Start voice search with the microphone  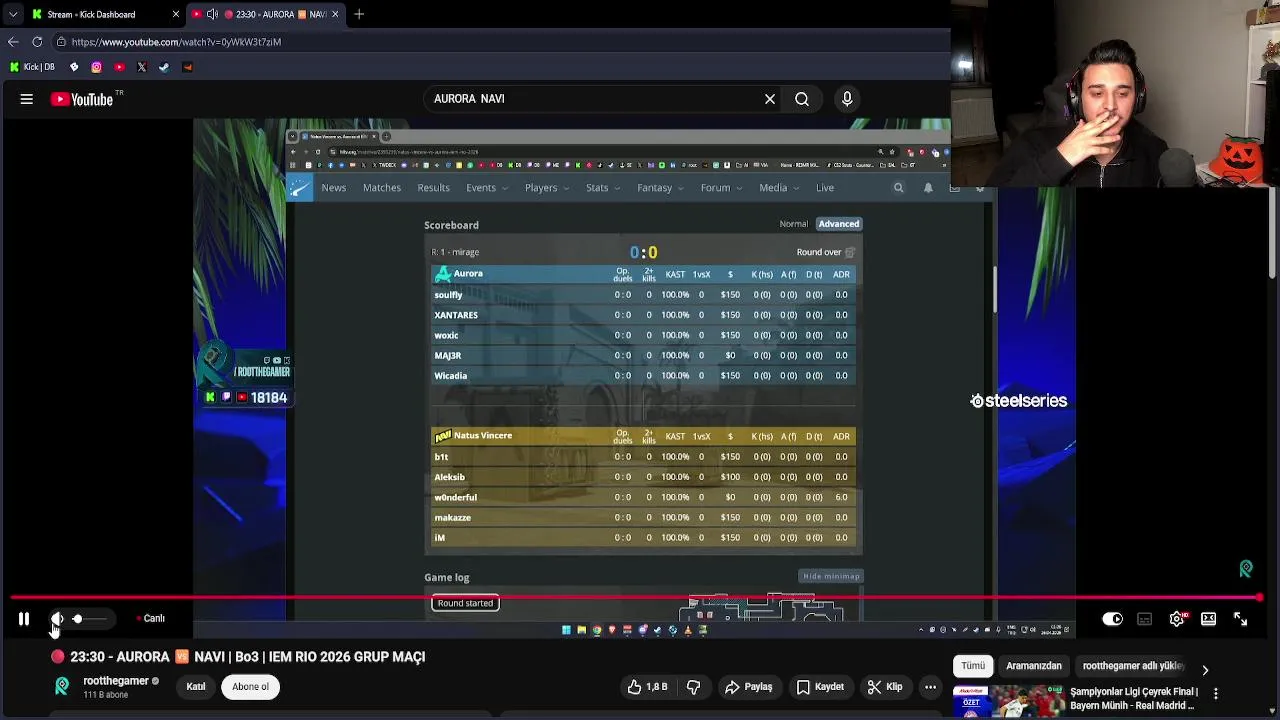pyautogui.click(x=847, y=99)
